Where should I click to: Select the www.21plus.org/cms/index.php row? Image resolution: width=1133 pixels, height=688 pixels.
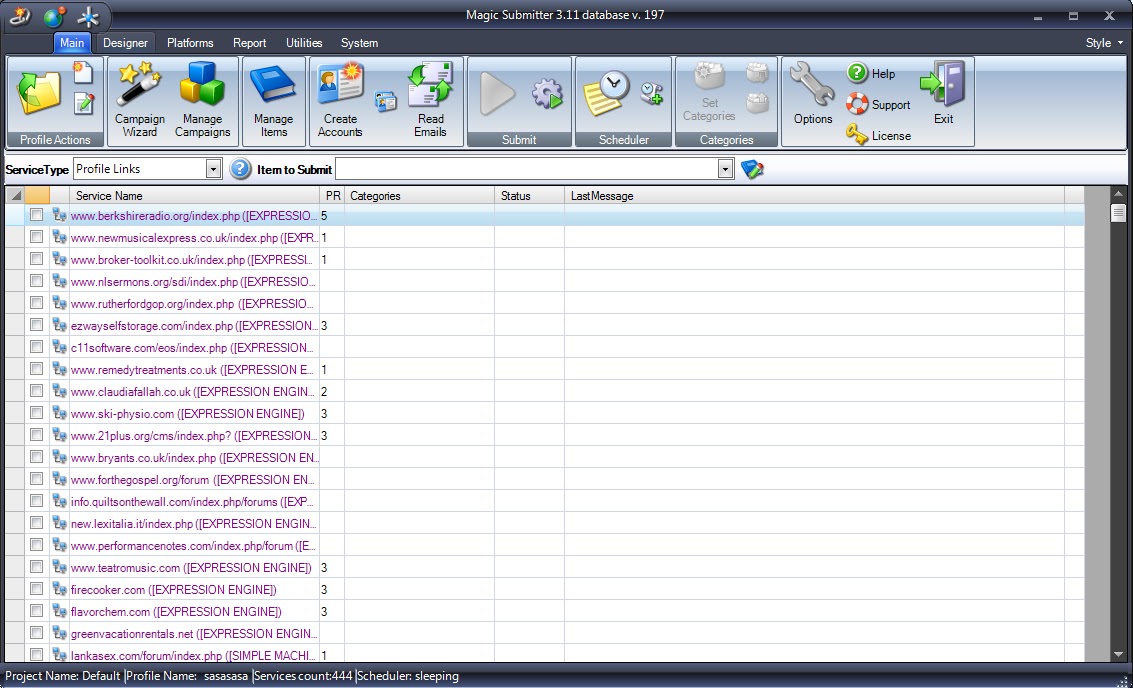pyautogui.click(x=545, y=435)
